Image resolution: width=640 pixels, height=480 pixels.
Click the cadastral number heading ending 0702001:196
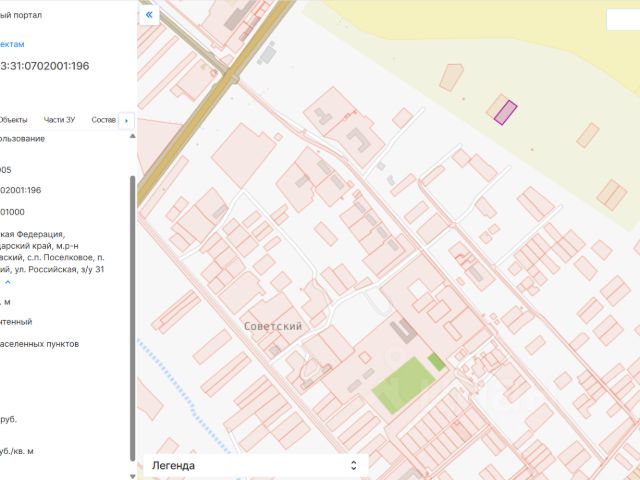44,66
